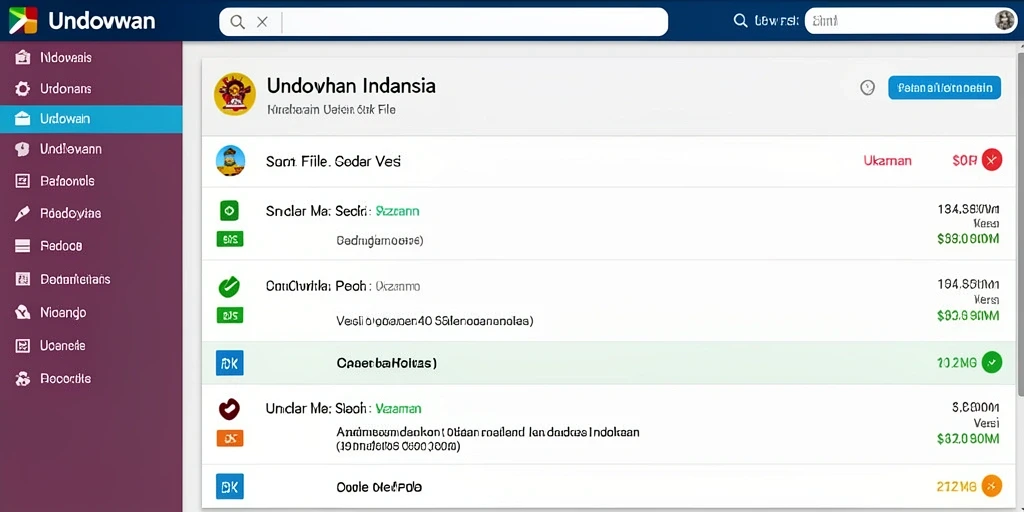Click green Vzaman link in Unclar row
The width and height of the screenshot is (1024, 512).
point(398,409)
